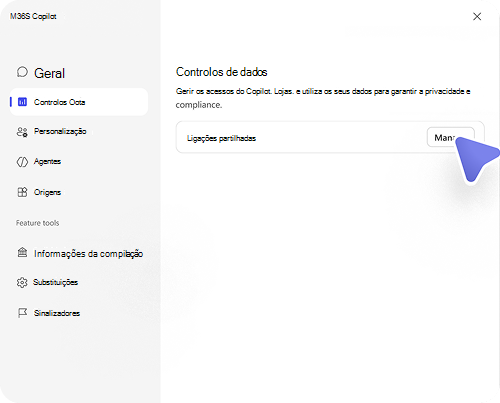Click the Manage button for Ligações partilhadas
The height and width of the screenshot is (403, 500).
click(x=451, y=137)
